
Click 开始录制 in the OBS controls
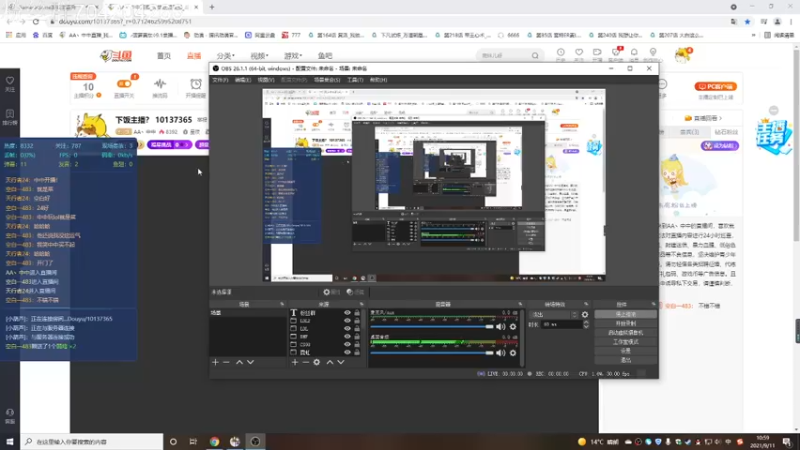626,323
